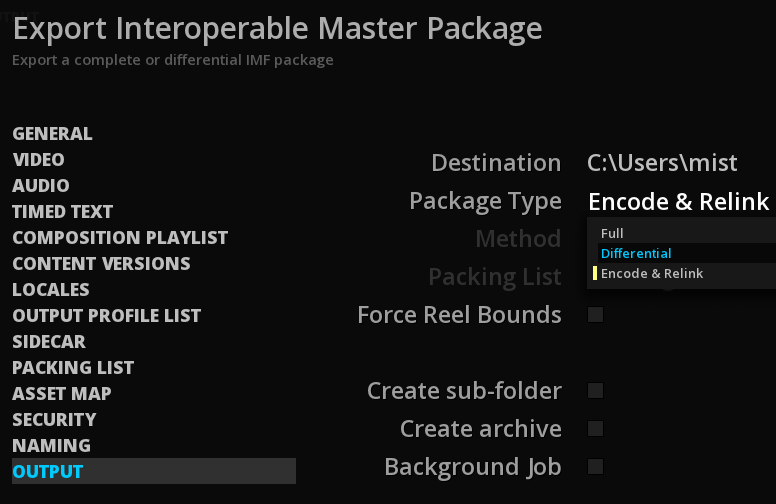Viewport: 776px width, 504px height.
Task: Go to the AUDIO section
Action: tap(41, 186)
